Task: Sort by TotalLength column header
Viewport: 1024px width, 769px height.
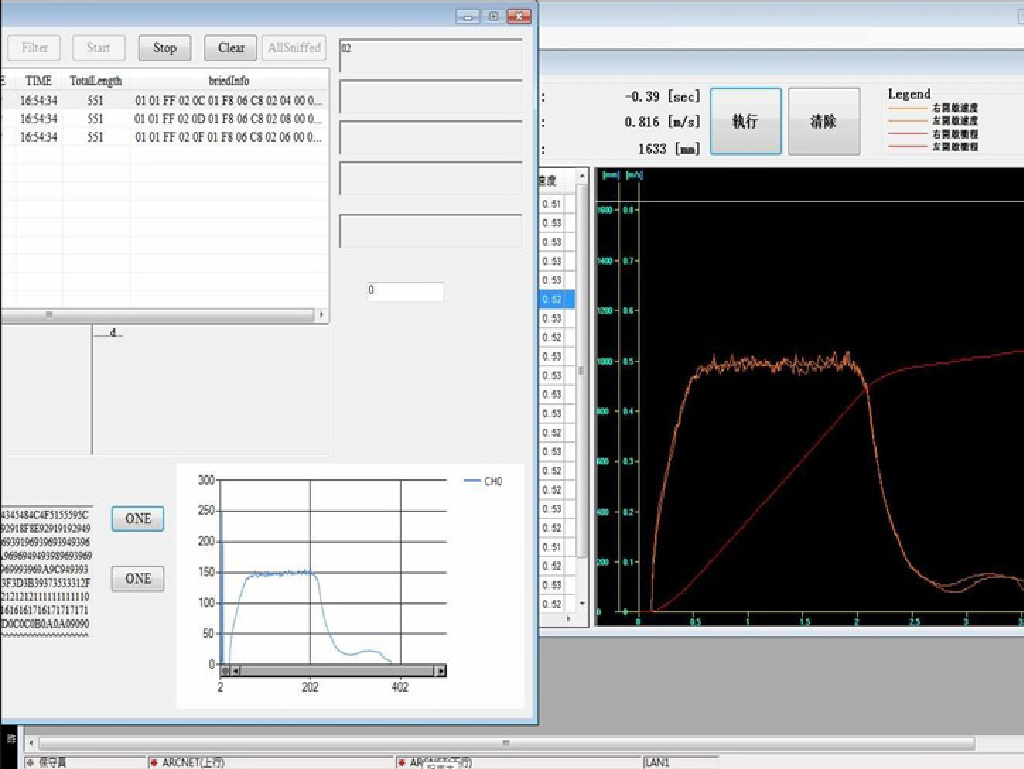Action: [x=95, y=80]
